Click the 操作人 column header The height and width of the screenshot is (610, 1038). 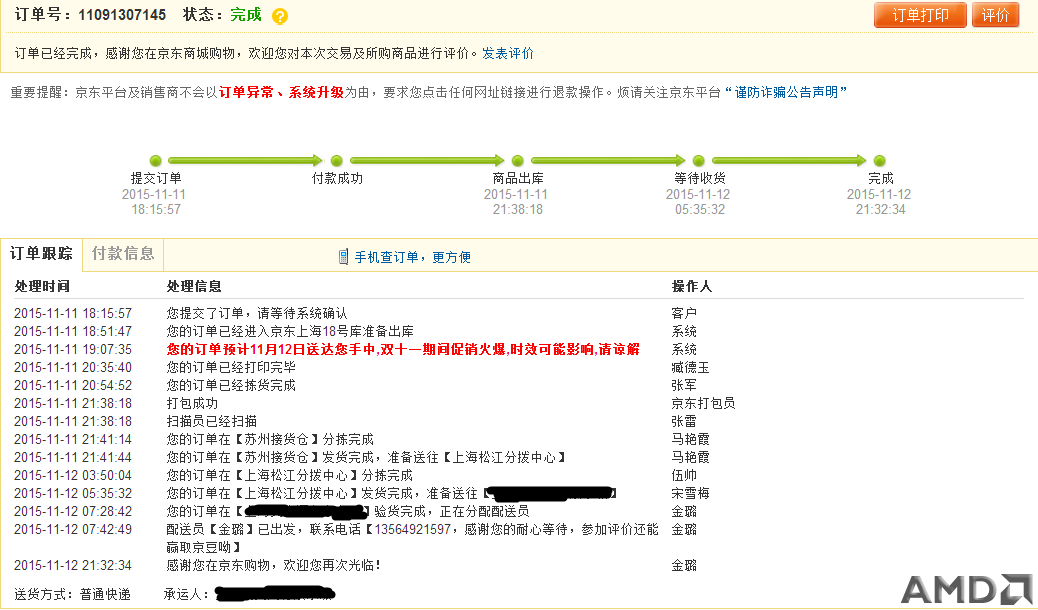[692, 286]
